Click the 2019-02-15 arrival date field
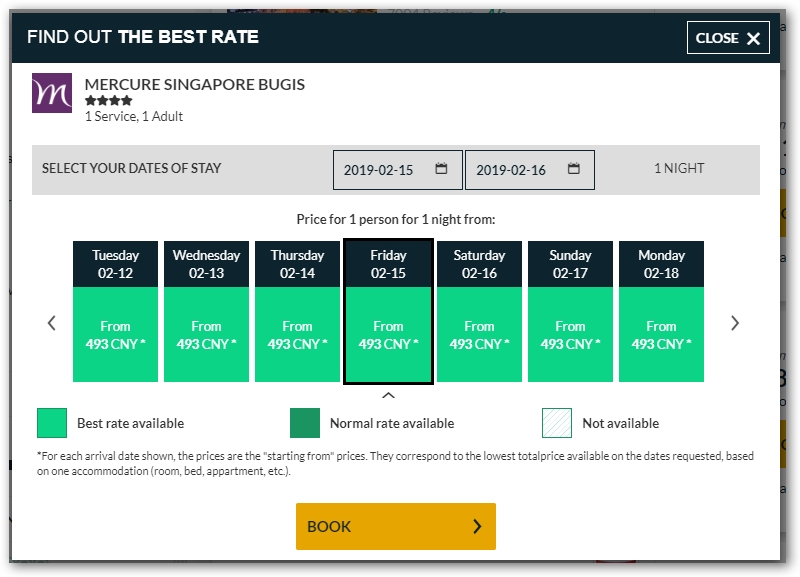This screenshot has height=577, width=800. point(398,170)
